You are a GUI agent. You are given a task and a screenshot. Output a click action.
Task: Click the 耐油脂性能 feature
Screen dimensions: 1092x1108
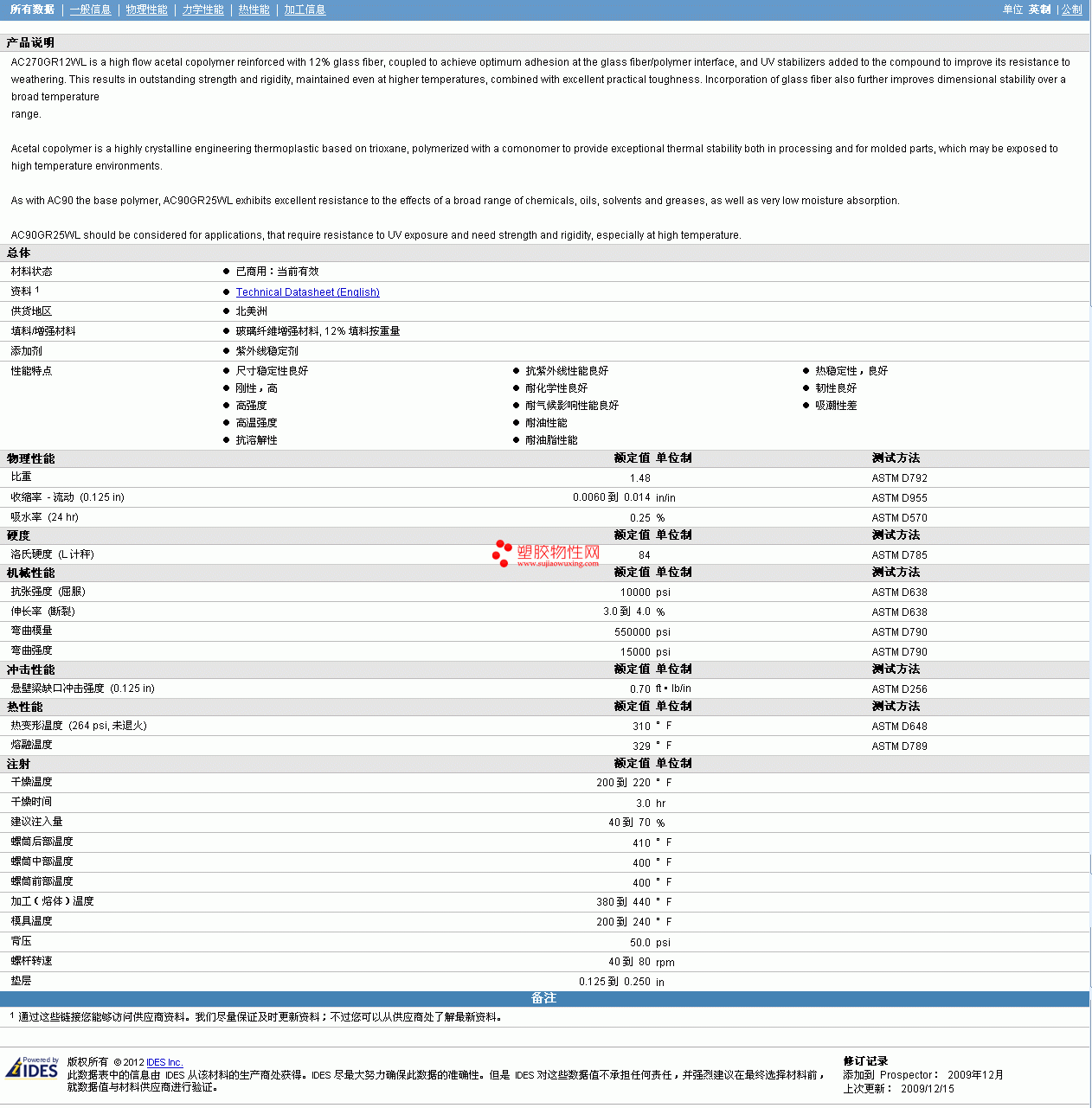pos(551,440)
